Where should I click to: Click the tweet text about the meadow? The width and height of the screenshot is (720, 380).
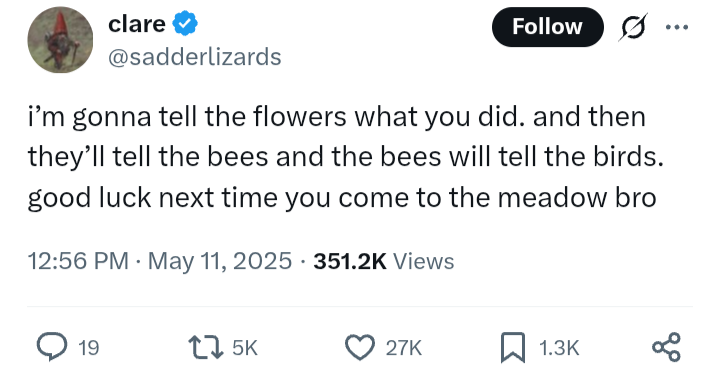(346, 157)
